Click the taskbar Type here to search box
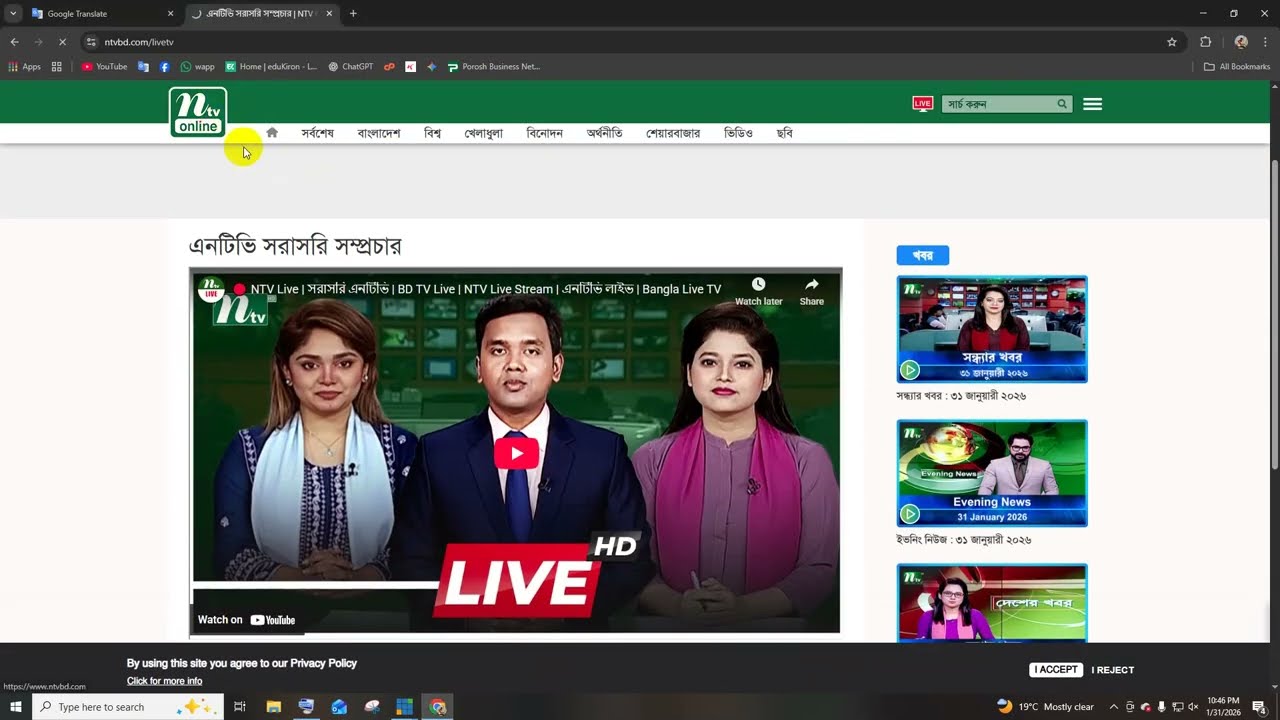 [x=127, y=707]
